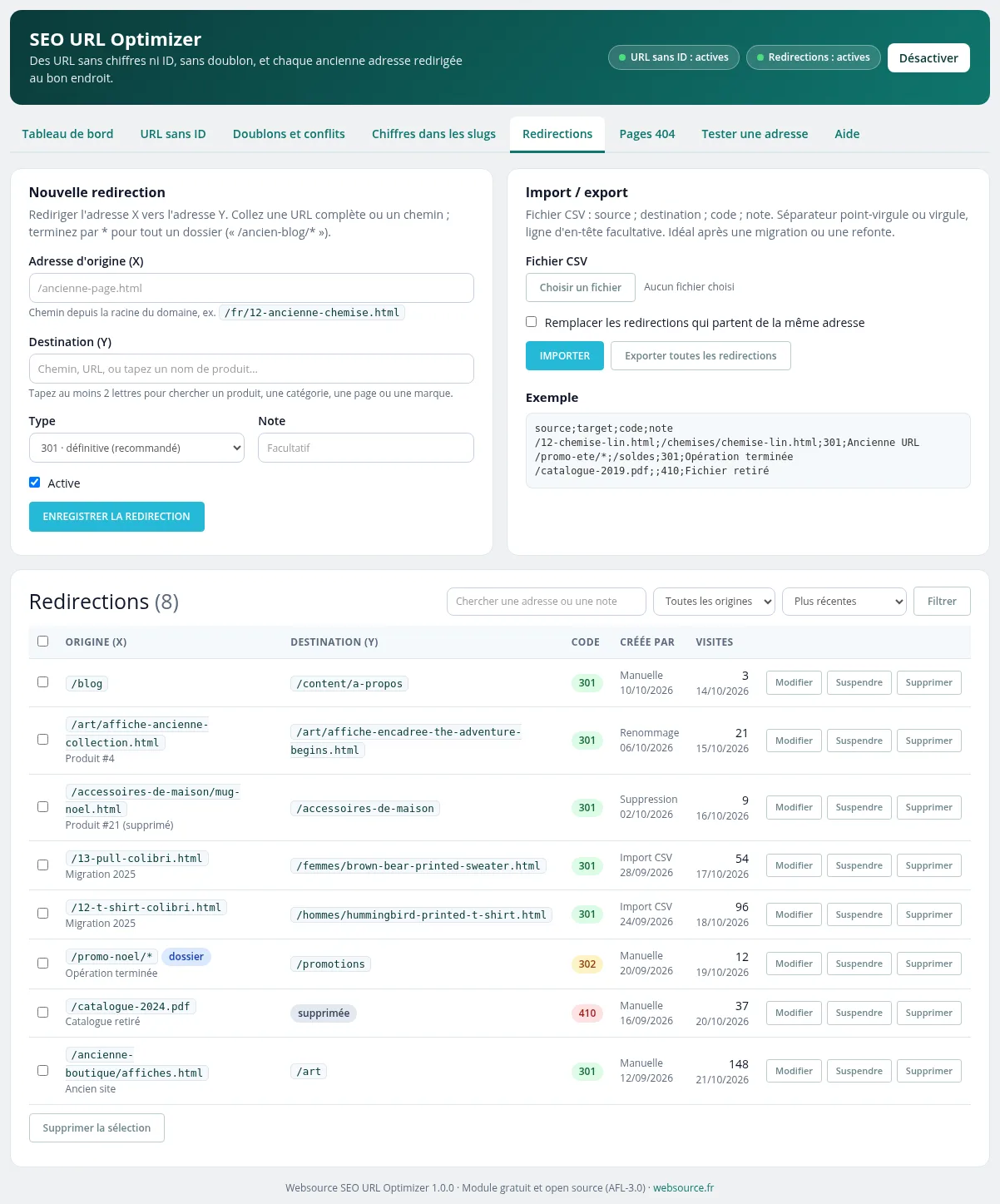
Task: Click Suspendre for the /blog redirection
Action: click(859, 683)
